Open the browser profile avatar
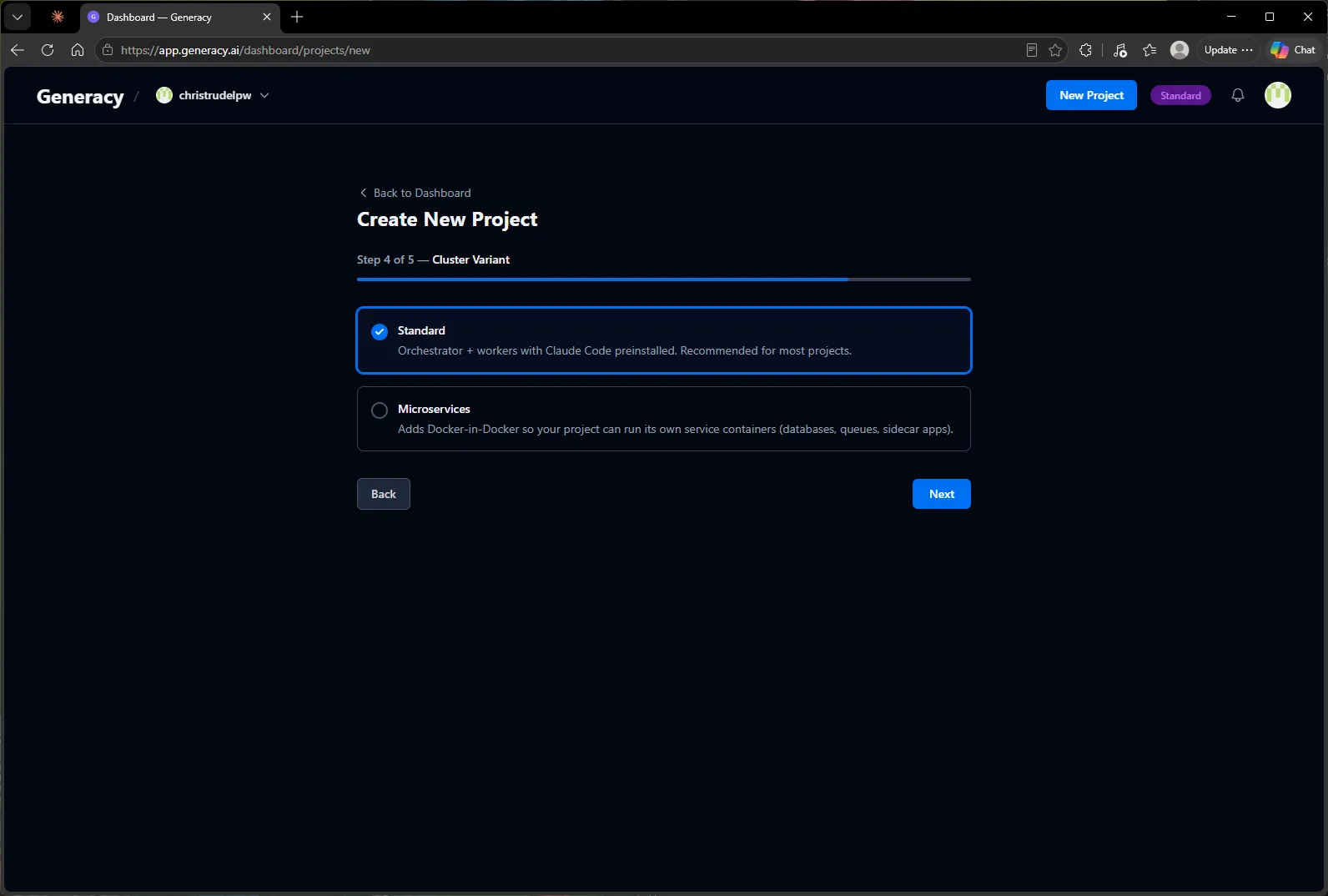 [1180, 50]
